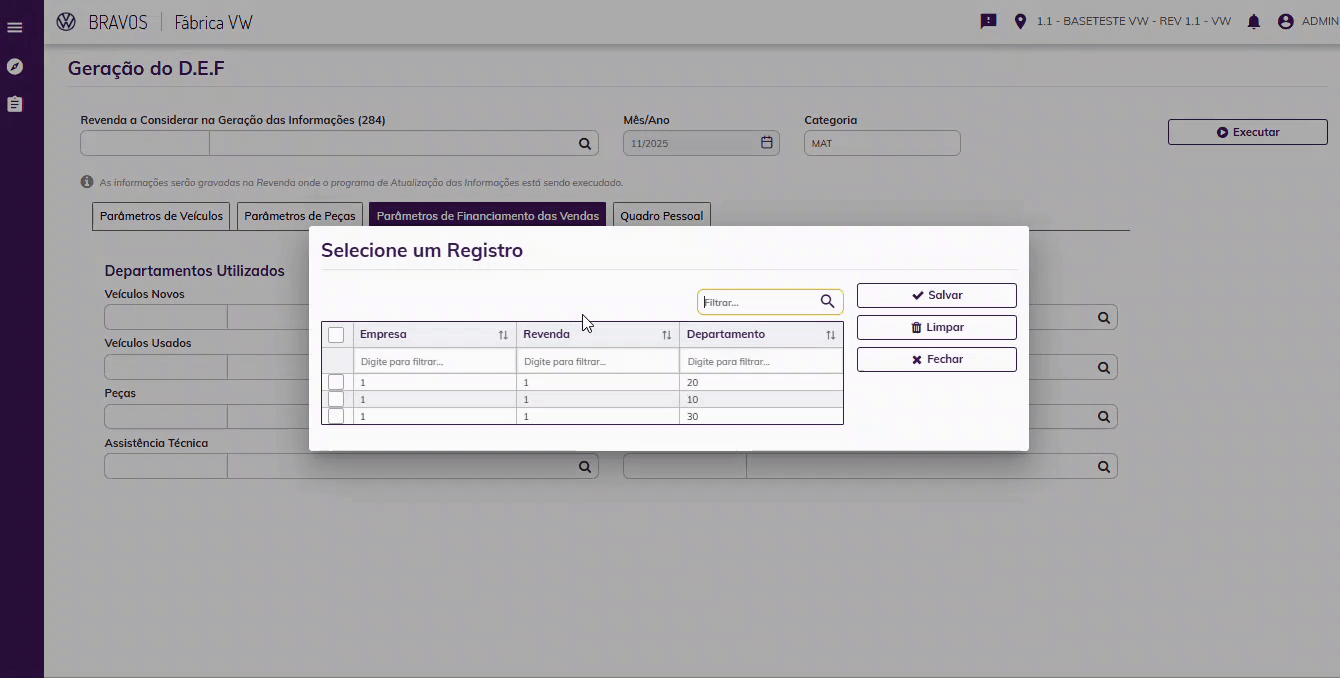Viewport: 1340px width, 678px height.
Task: Toggle the select-all checkbox in table header
Action: point(336,335)
